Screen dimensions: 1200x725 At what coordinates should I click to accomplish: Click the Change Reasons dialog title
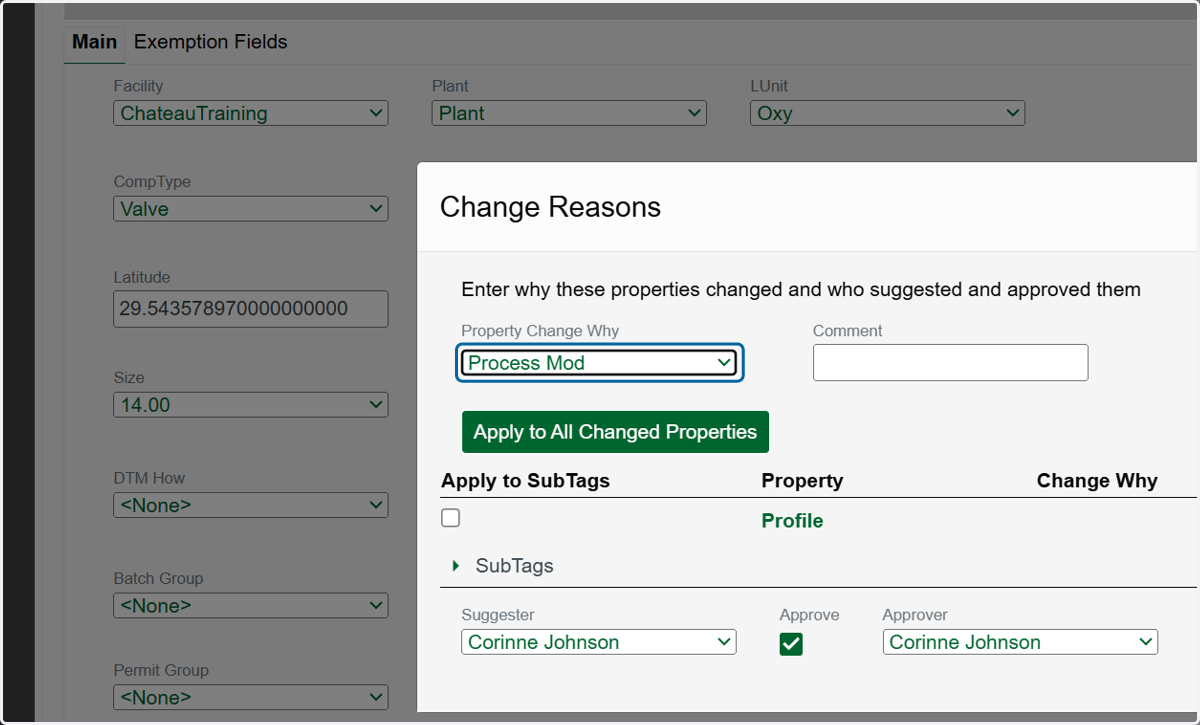[550, 207]
